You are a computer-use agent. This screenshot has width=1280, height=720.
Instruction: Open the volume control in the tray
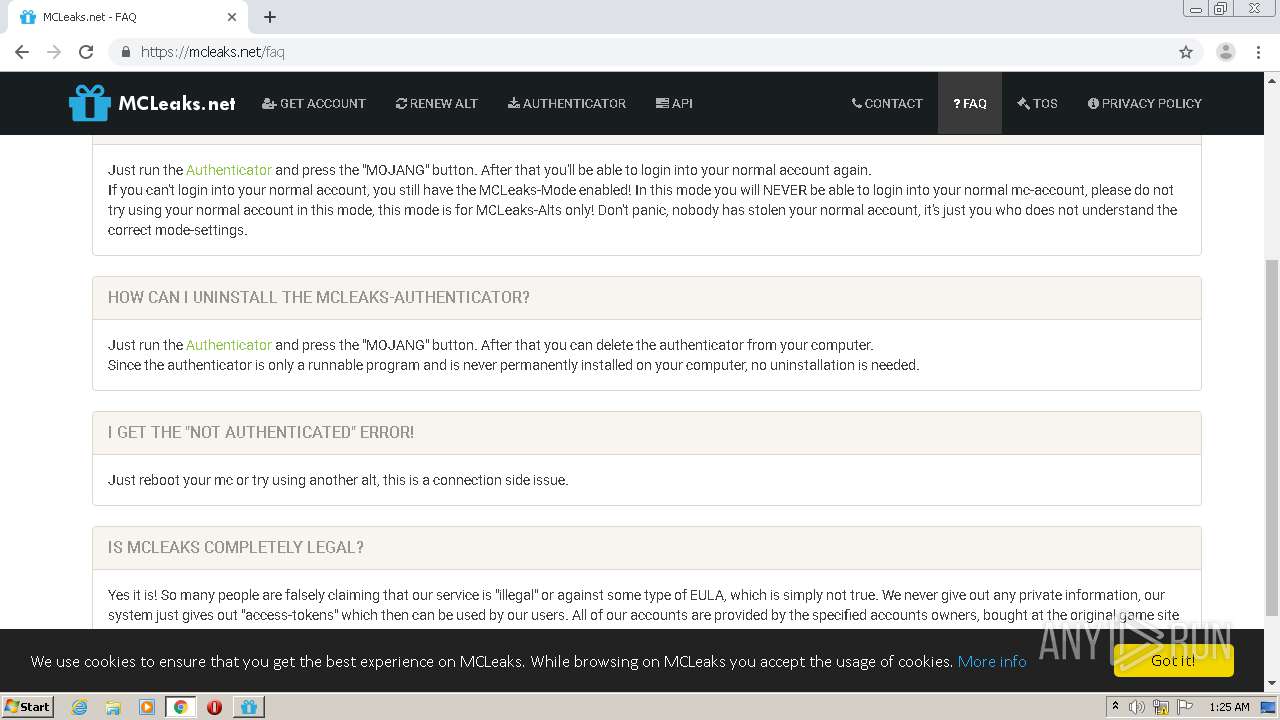(x=1137, y=707)
